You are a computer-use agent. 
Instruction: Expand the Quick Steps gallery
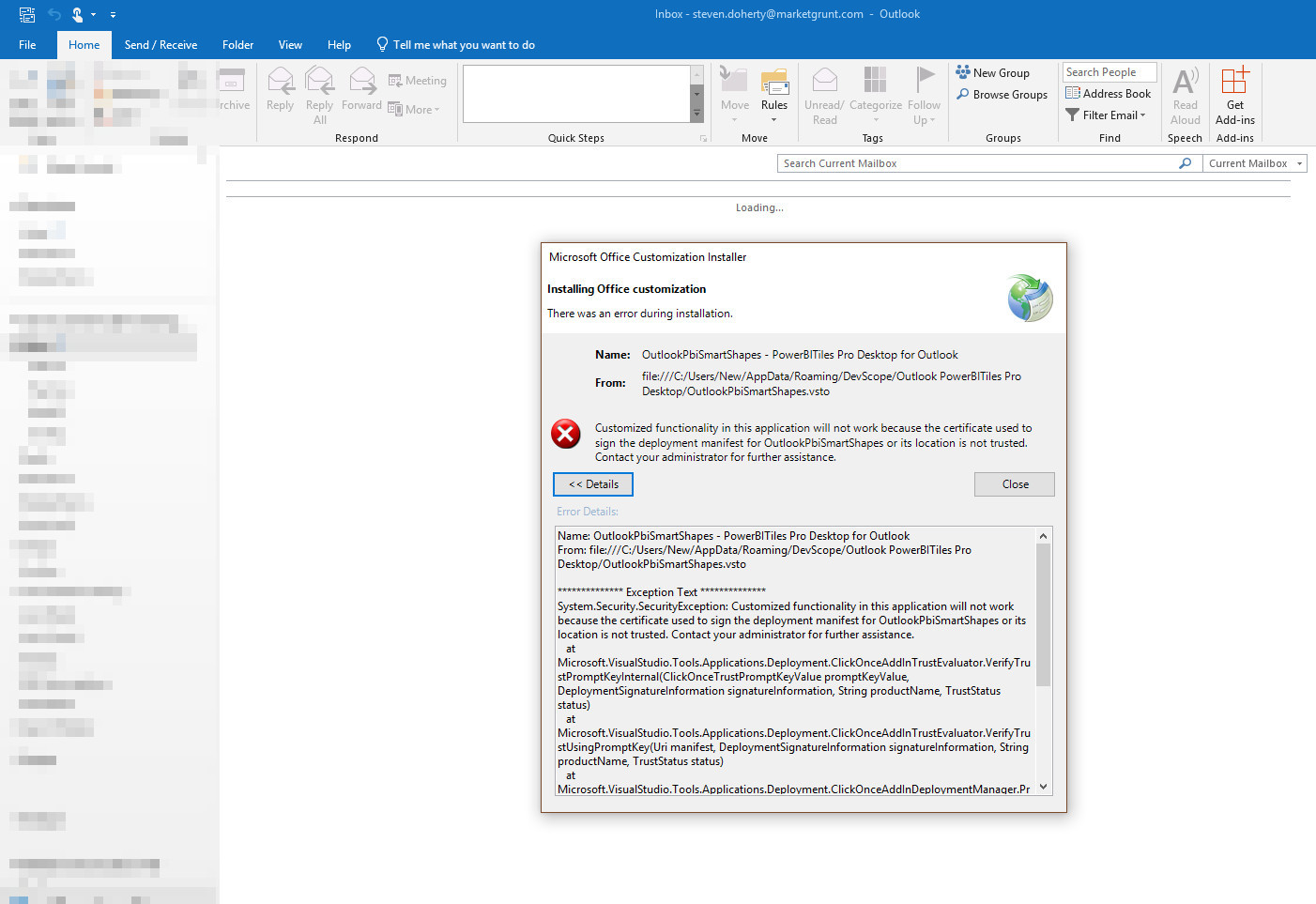[696, 115]
